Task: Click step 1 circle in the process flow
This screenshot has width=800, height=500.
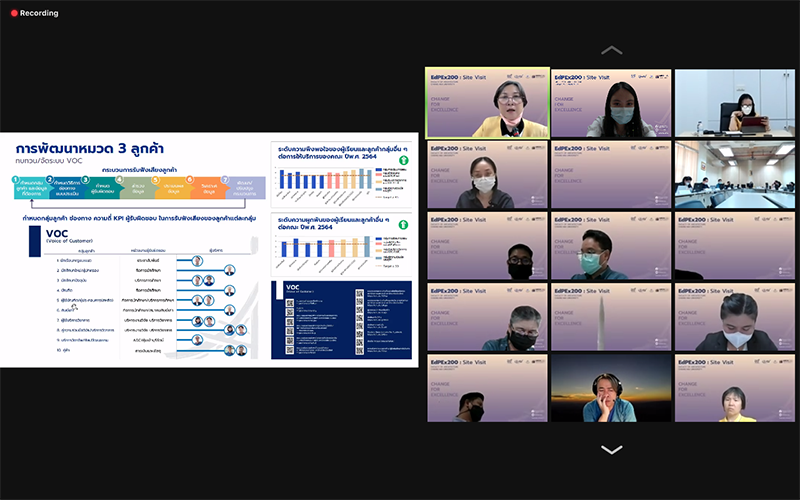Action: [16, 181]
